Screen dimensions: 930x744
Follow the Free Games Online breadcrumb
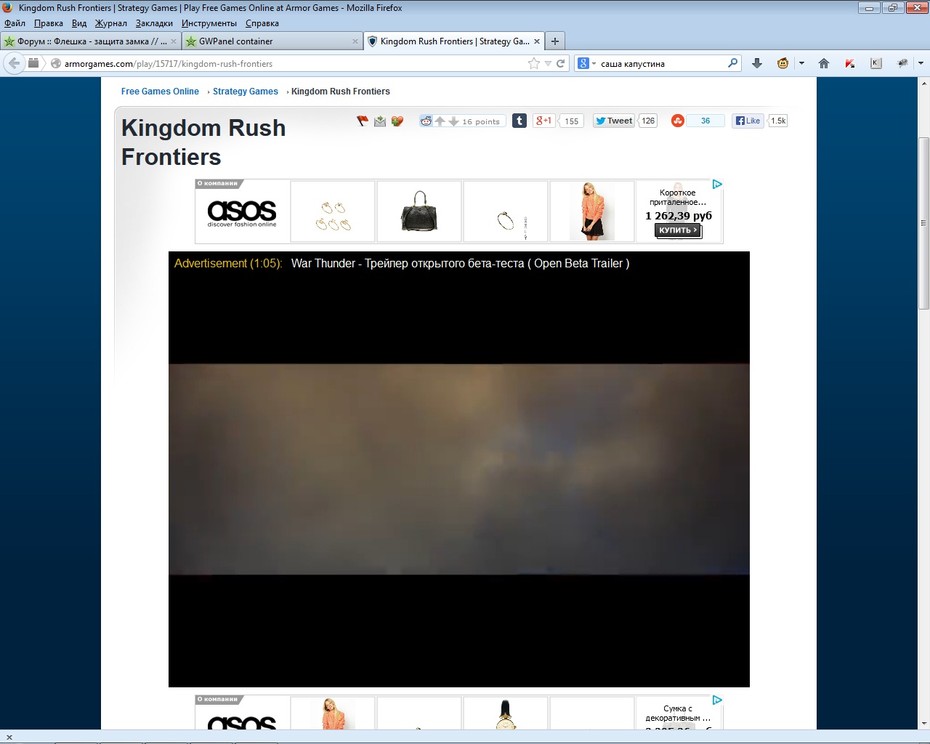point(160,91)
